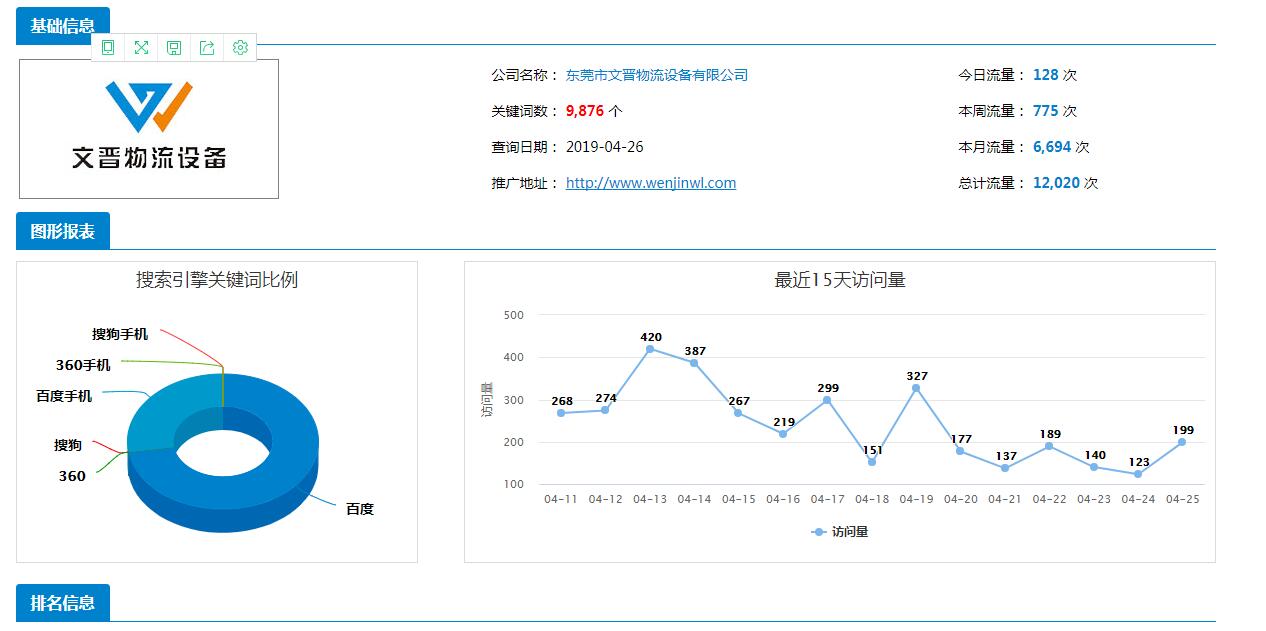This screenshot has width=1266, height=631.
Task: Open the 基础信息 section tab
Action: (63, 26)
